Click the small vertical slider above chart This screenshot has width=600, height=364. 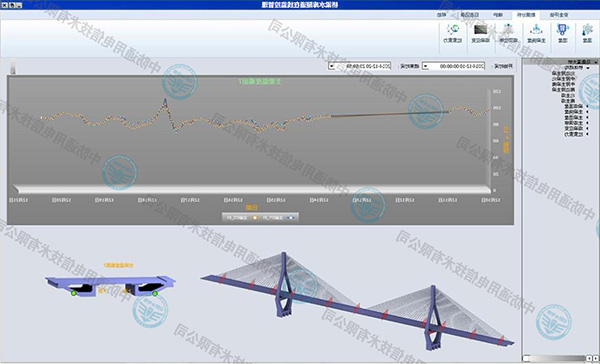[x=13, y=66]
